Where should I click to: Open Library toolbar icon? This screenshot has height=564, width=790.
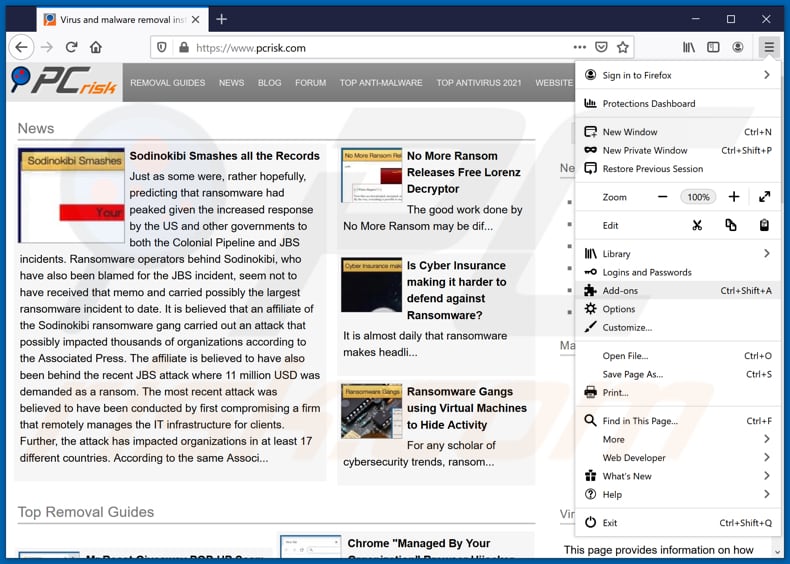689,47
